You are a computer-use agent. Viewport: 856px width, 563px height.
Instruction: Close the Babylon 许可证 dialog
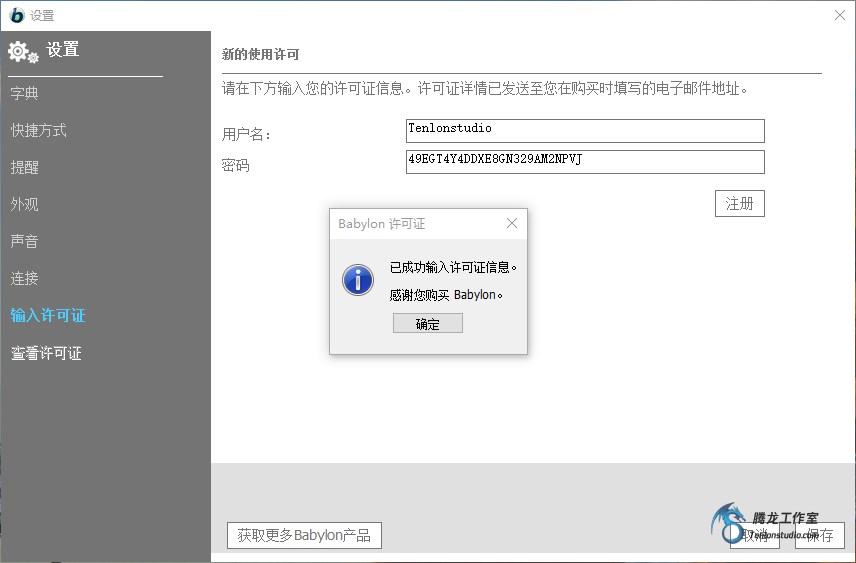click(x=512, y=223)
